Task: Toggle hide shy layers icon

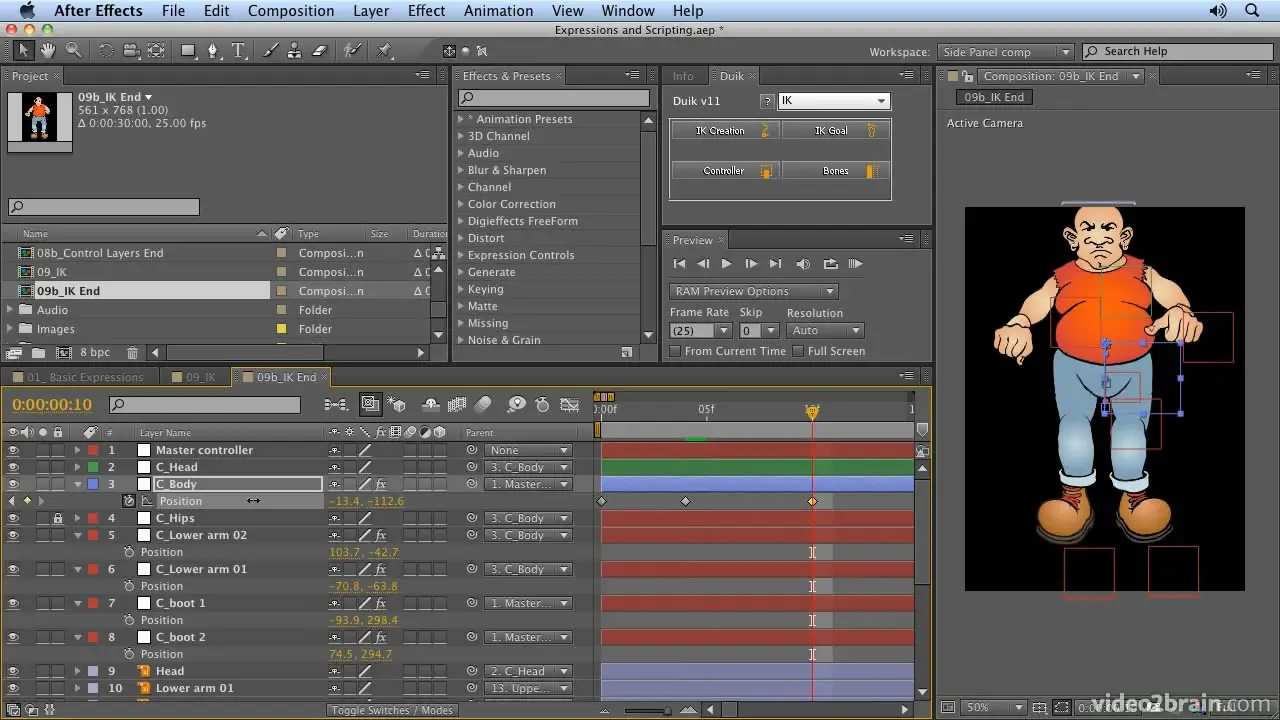Action: 431,405
